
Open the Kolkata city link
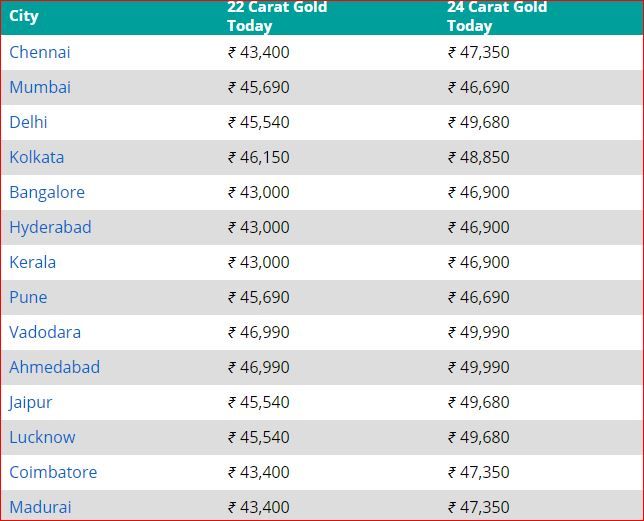point(37,157)
